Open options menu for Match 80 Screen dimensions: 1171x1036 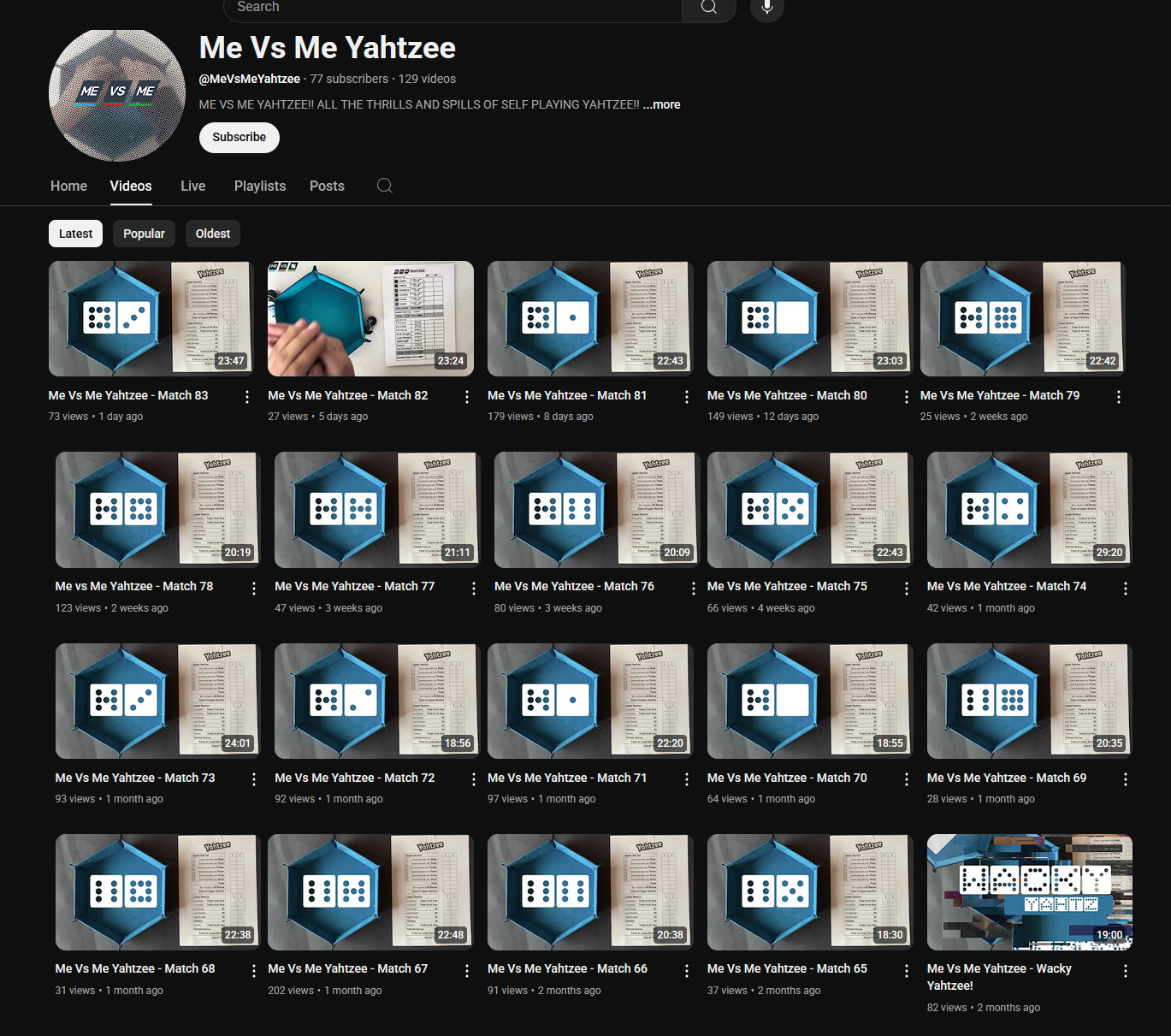pos(907,397)
